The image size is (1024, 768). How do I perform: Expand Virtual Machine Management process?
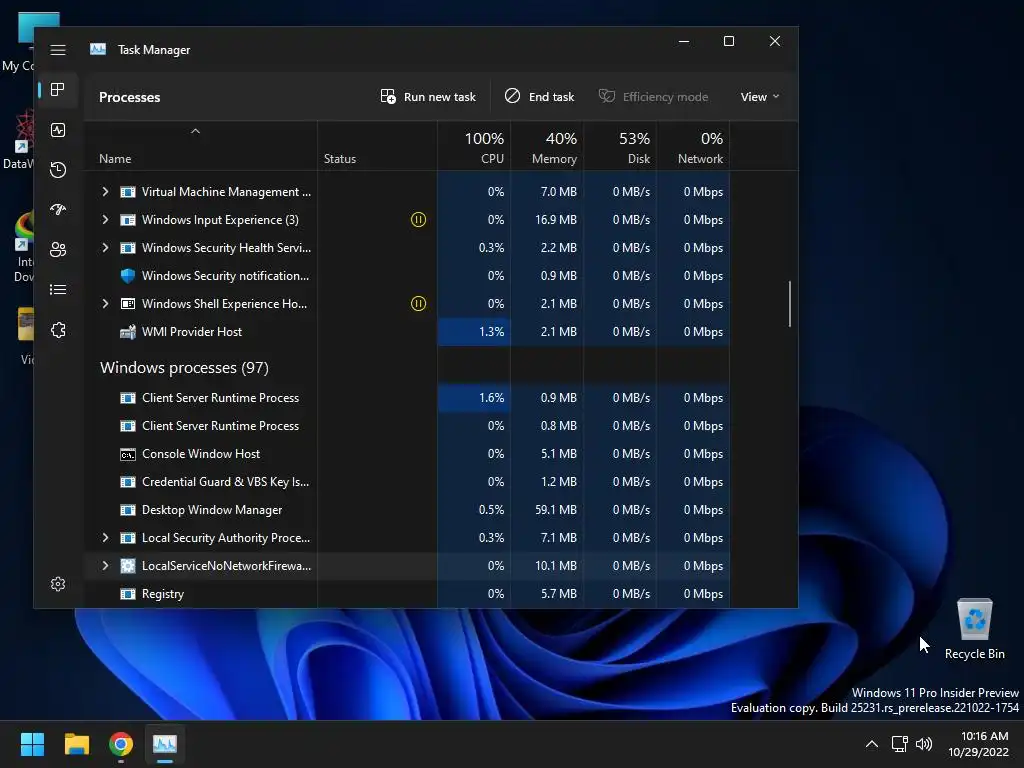point(105,191)
